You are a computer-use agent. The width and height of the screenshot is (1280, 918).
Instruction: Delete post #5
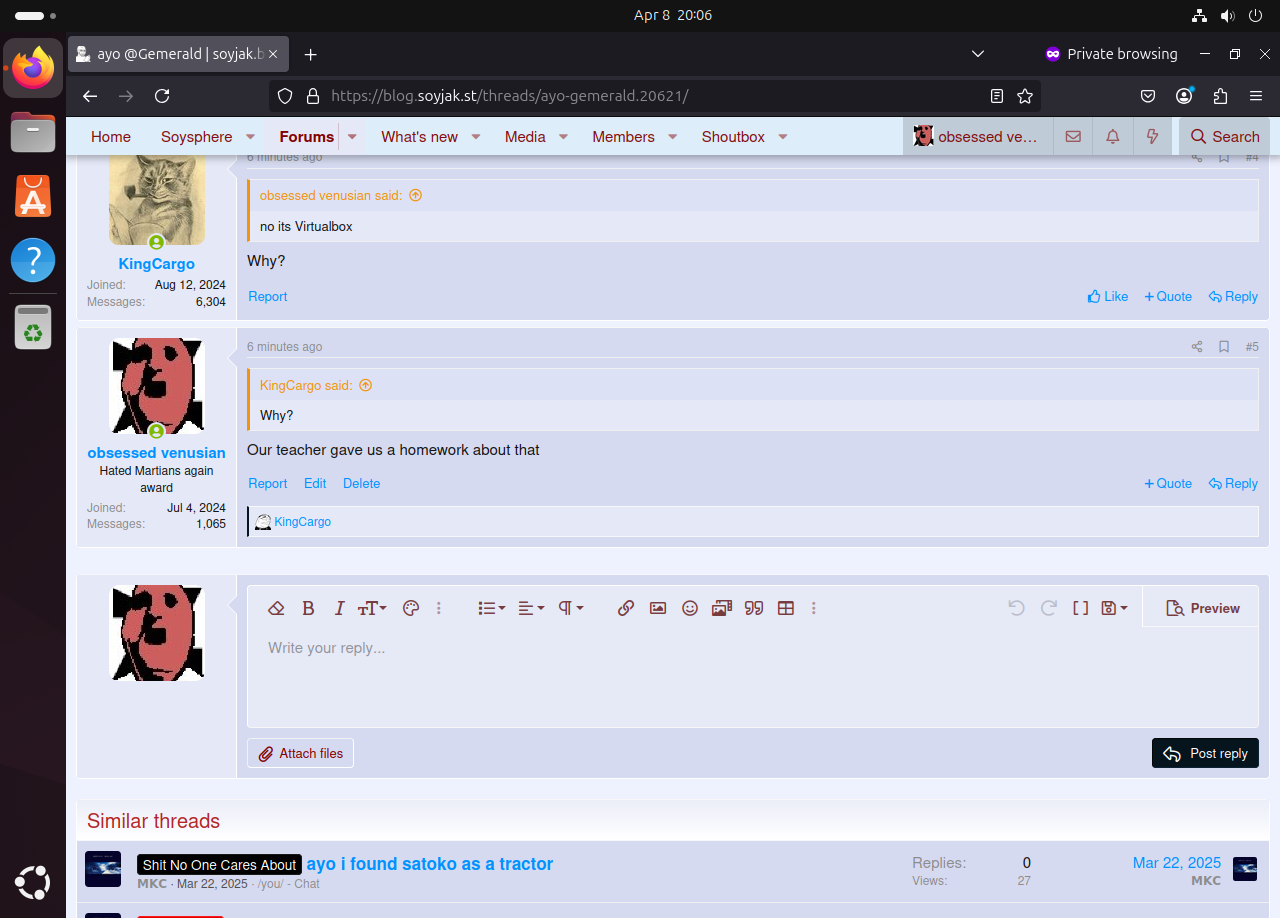[x=362, y=483]
